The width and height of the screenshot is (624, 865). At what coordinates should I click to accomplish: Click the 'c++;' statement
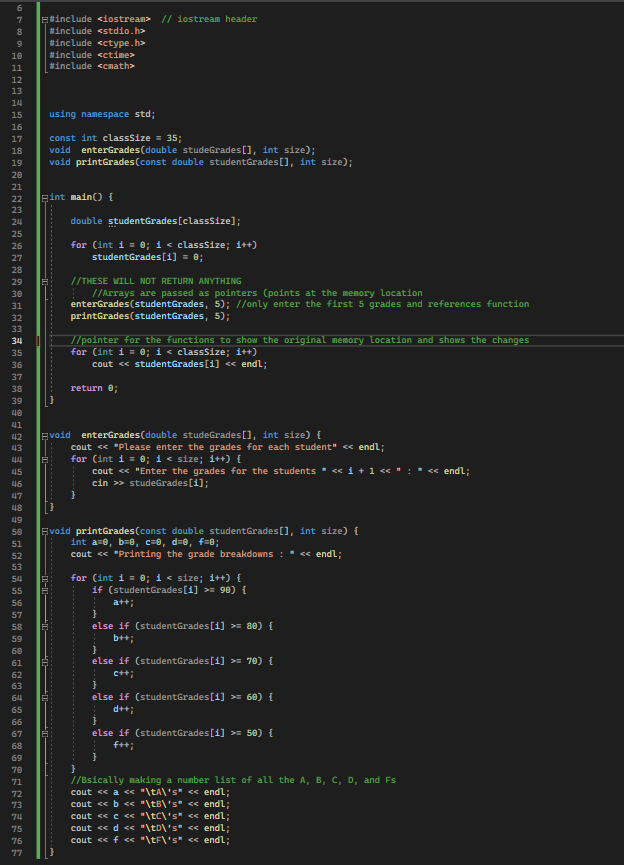coord(124,674)
